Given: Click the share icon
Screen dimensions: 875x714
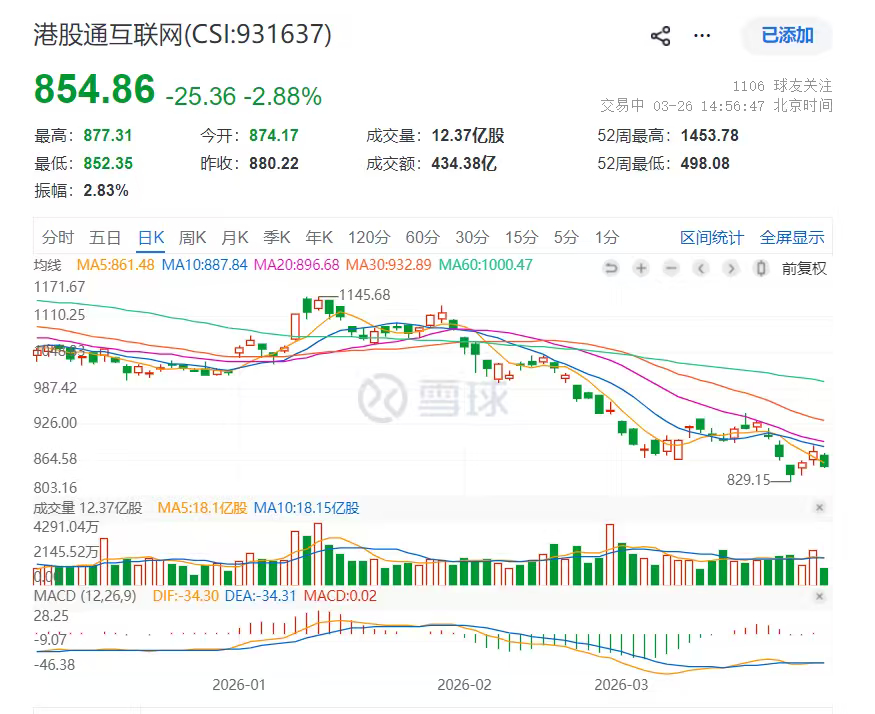Looking at the screenshot, I should tap(660, 36).
